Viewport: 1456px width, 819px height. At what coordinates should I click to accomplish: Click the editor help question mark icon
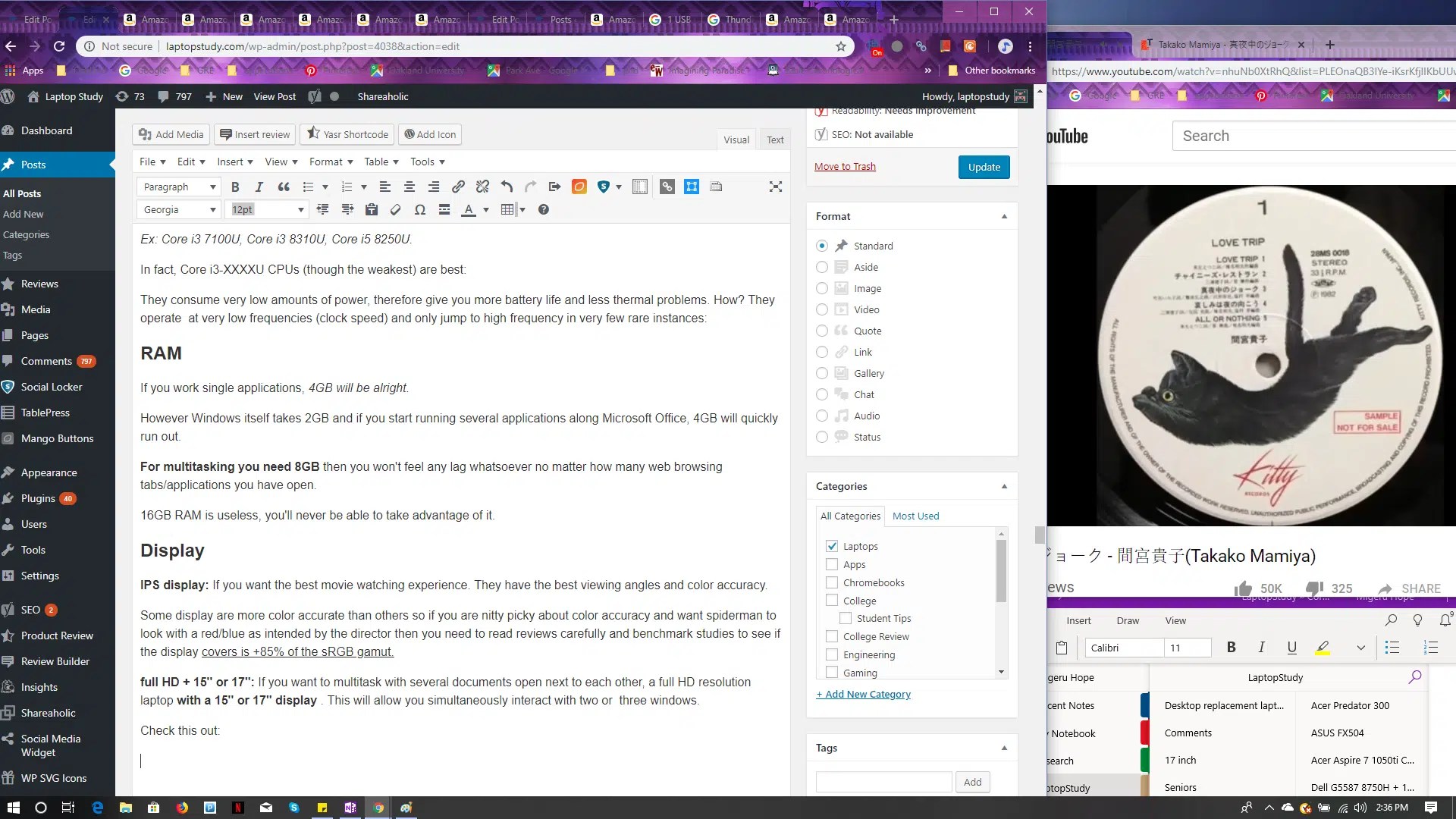543,210
